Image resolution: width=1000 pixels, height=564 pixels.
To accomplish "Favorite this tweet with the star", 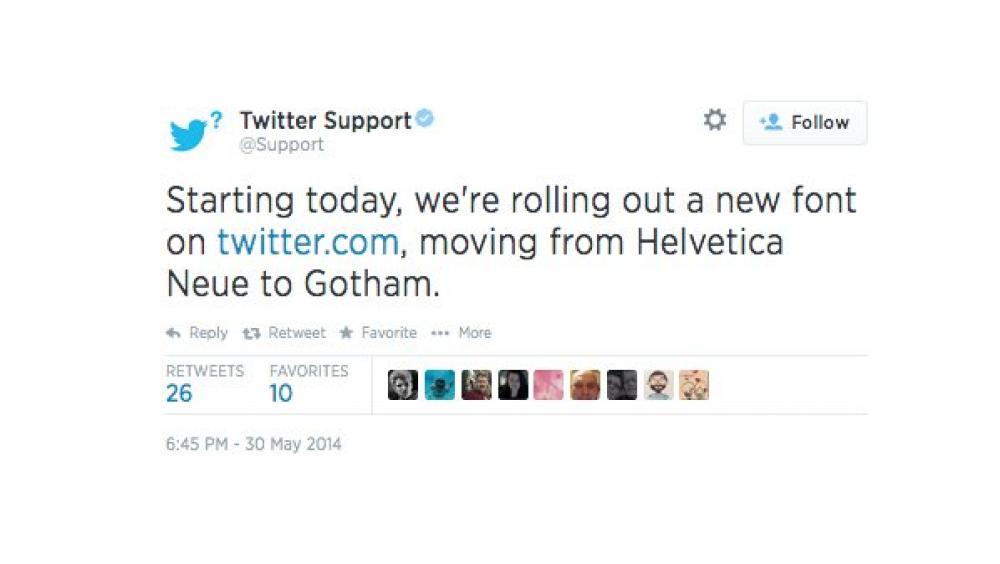I will tap(378, 333).
